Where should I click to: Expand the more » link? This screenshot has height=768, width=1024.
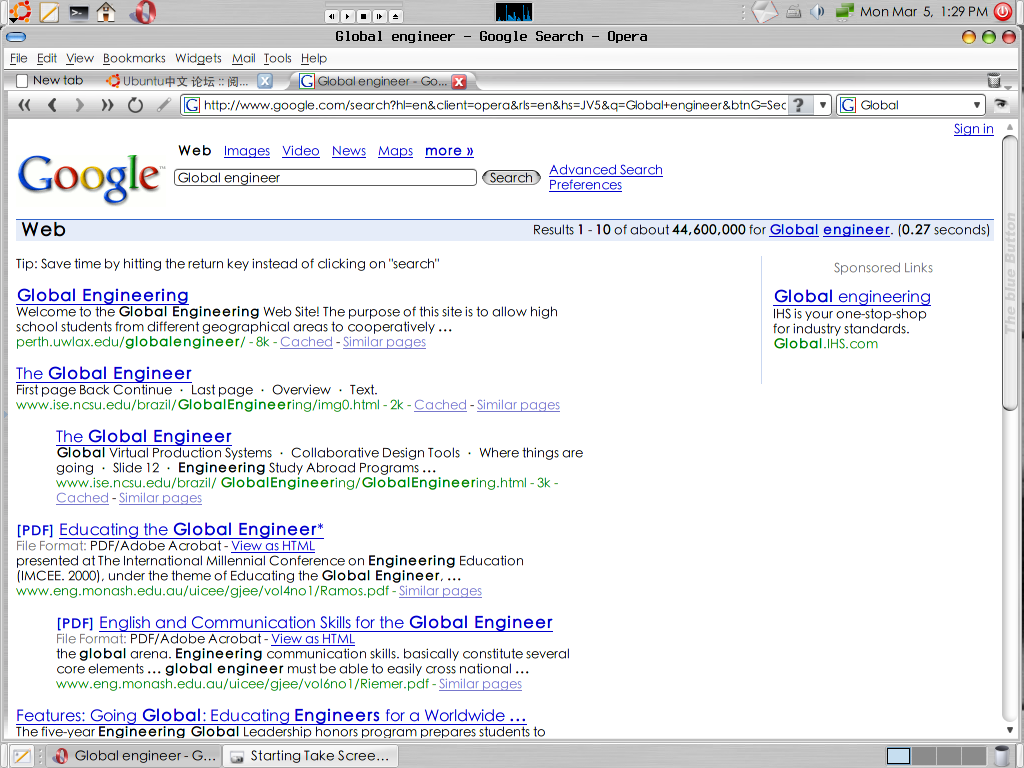pos(449,151)
